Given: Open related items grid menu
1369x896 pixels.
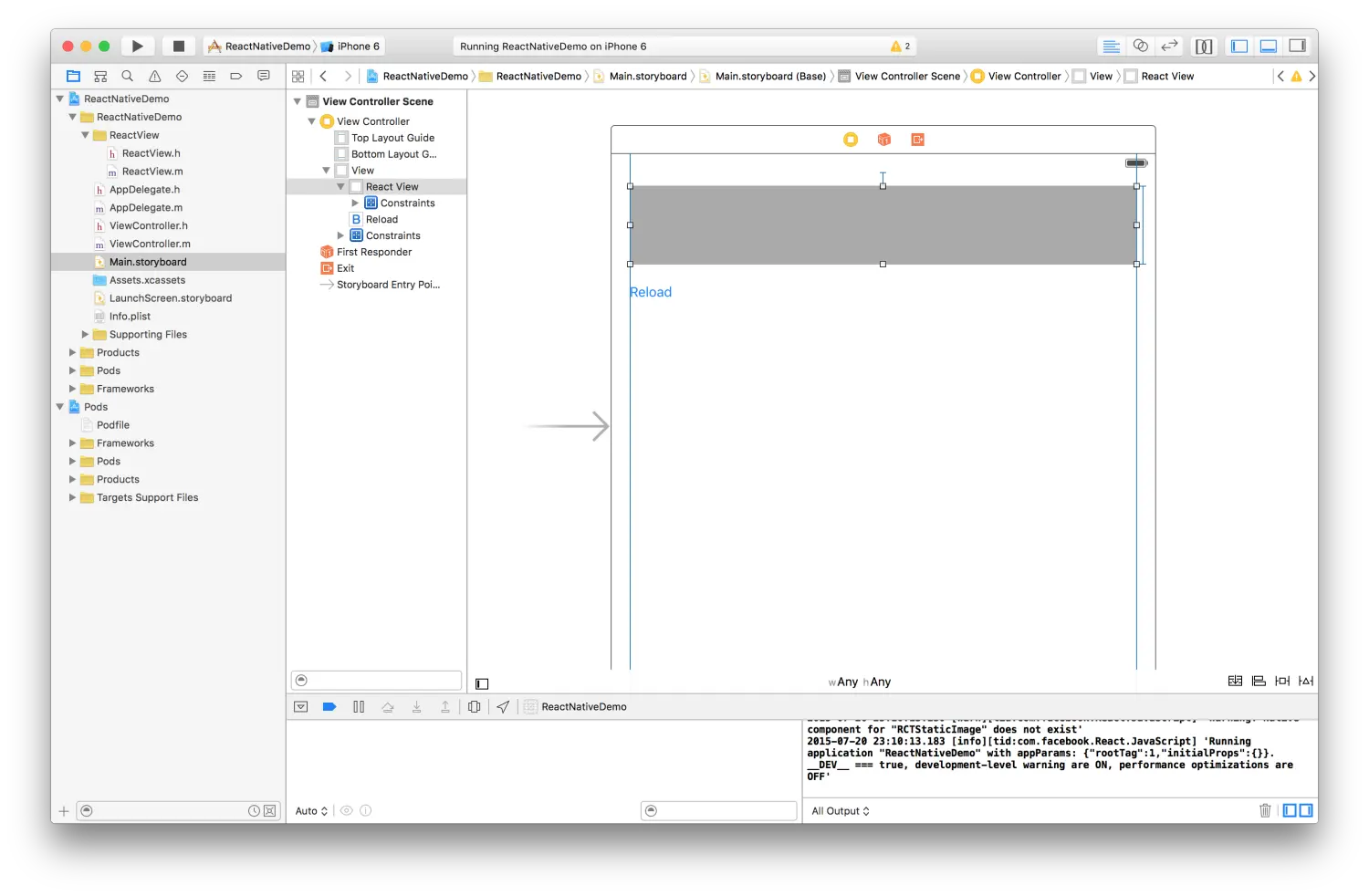Looking at the screenshot, I should (x=298, y=77).
